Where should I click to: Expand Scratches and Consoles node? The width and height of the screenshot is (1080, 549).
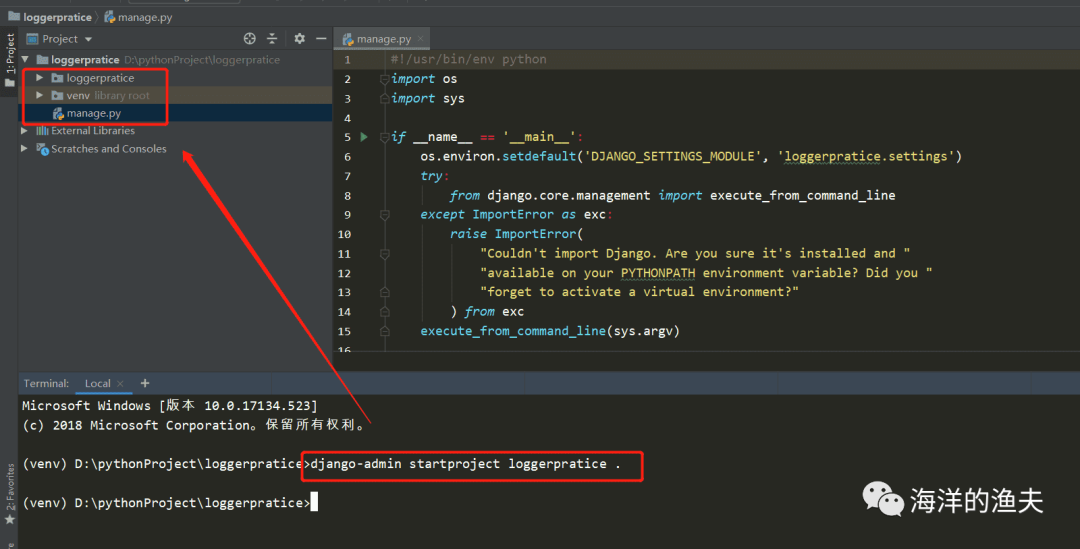click(25, 148)
